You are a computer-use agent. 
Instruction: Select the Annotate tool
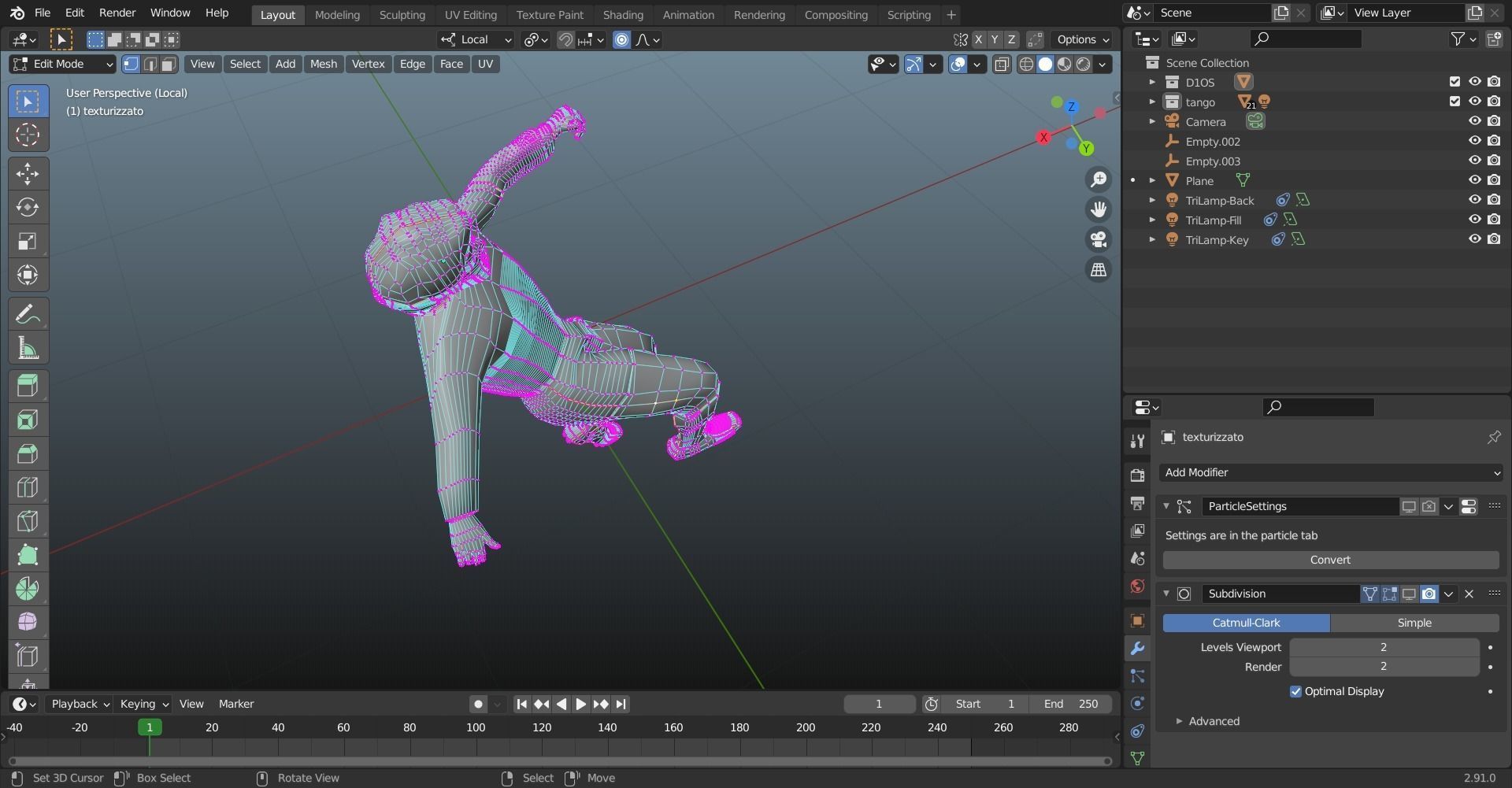click(x=28, y=314)
